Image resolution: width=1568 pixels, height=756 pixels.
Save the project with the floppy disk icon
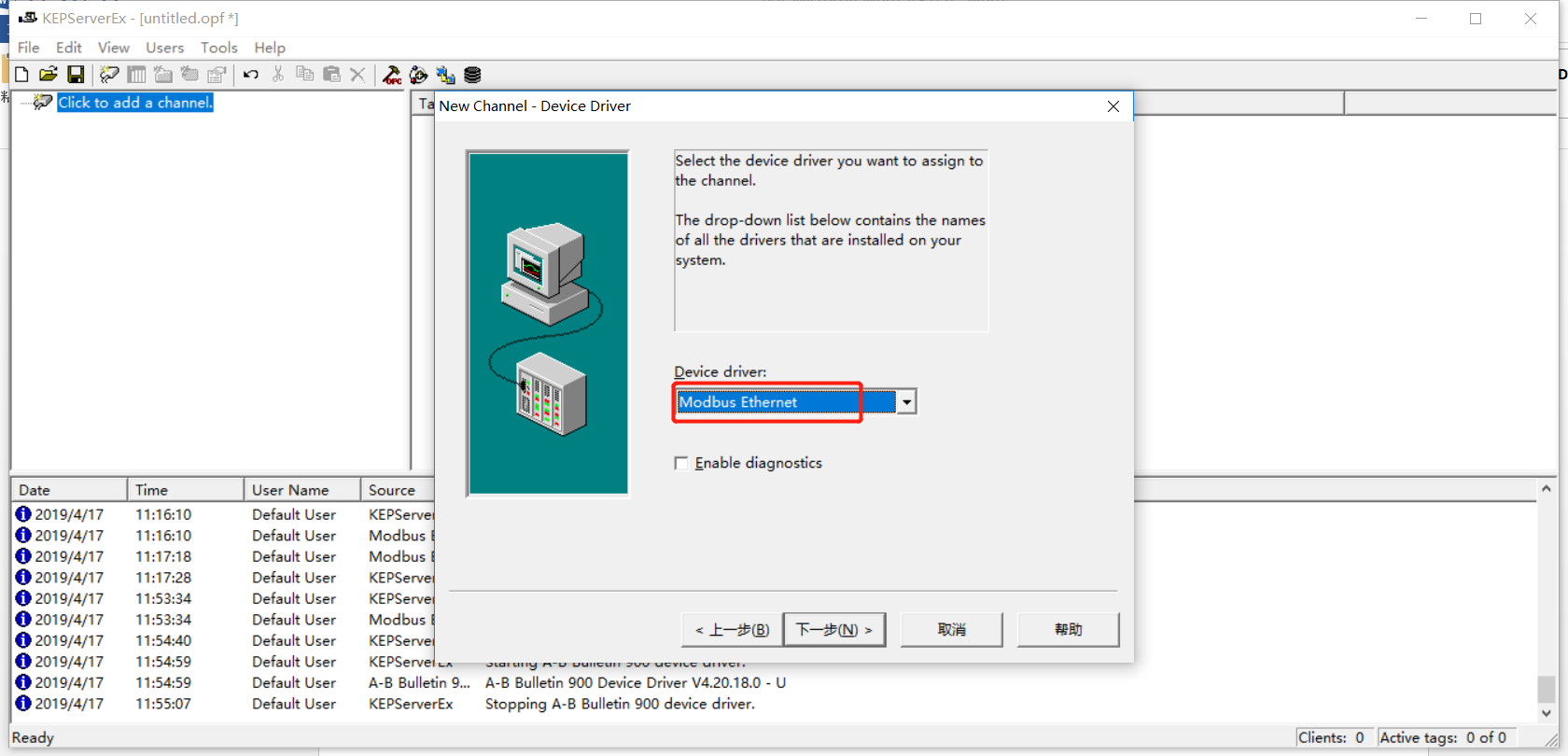76,75
